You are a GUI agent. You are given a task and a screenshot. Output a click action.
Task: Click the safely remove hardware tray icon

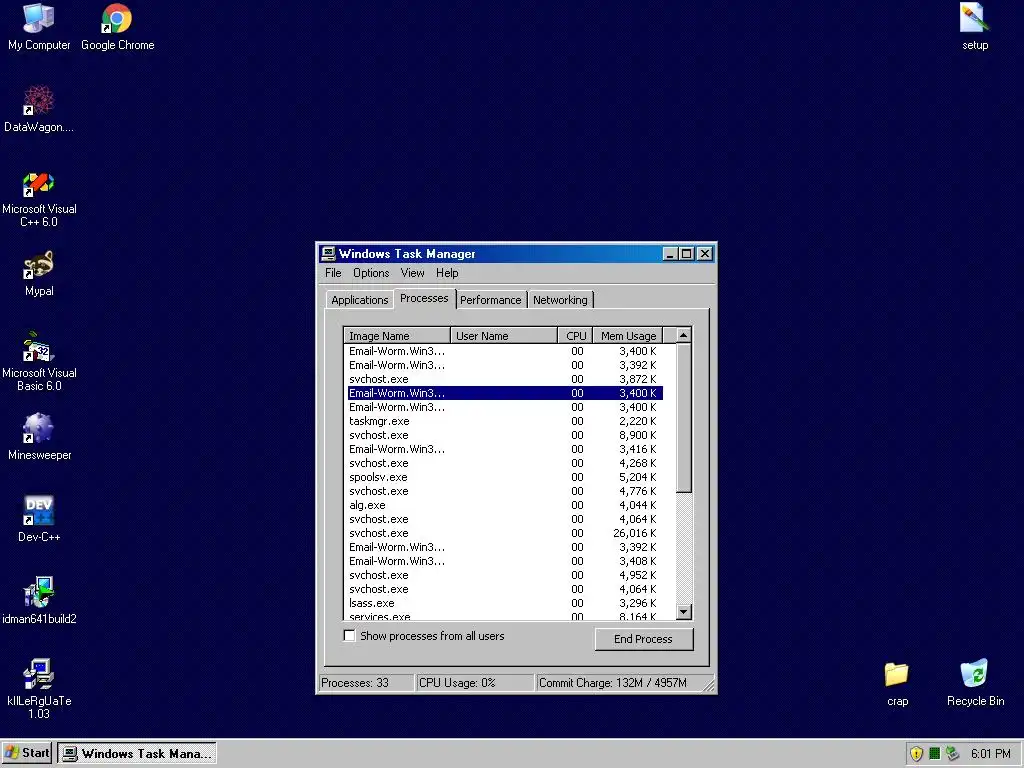pos(953,754)
